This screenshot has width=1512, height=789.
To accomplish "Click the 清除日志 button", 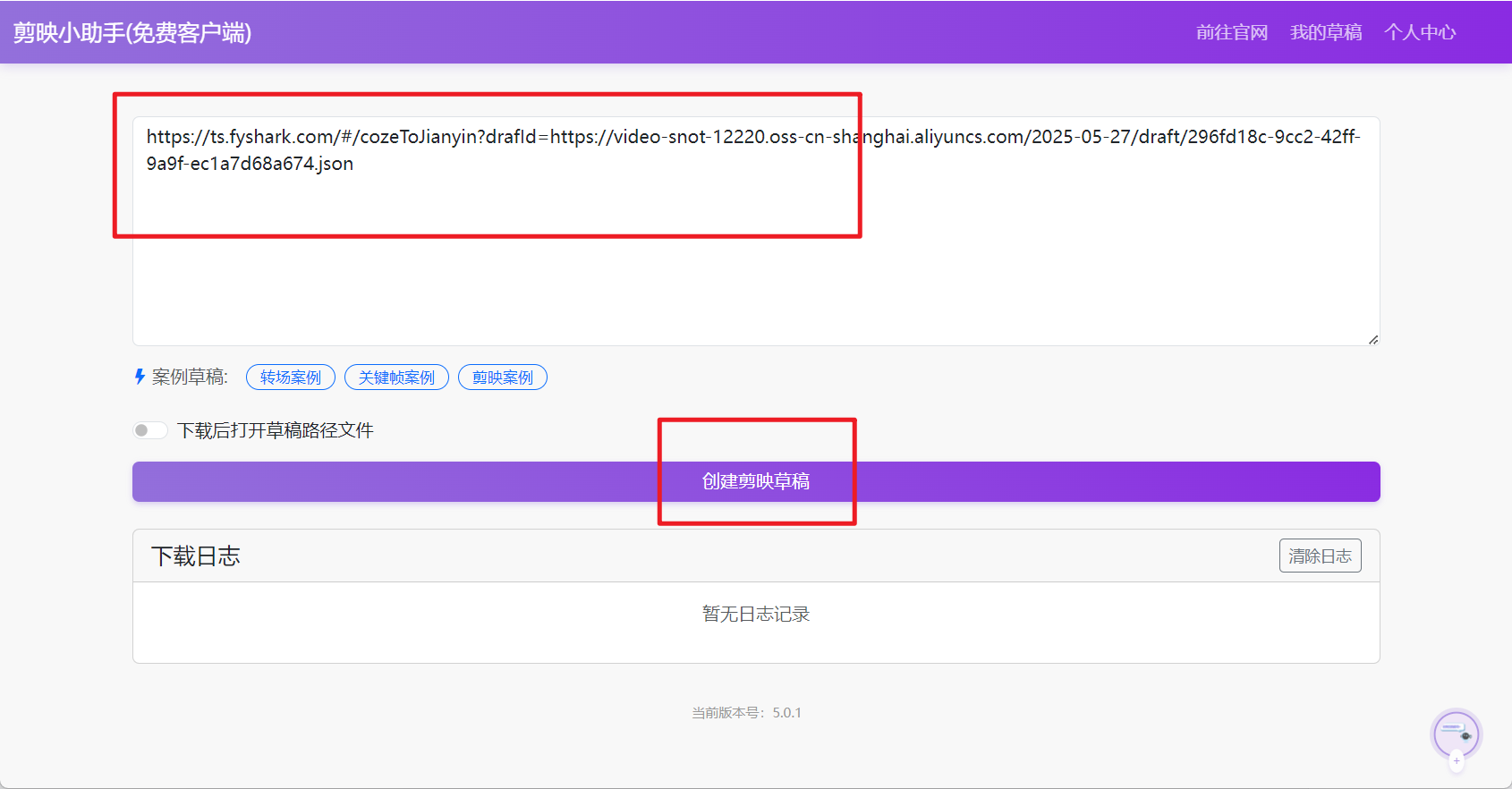I will pos(1321,556).
